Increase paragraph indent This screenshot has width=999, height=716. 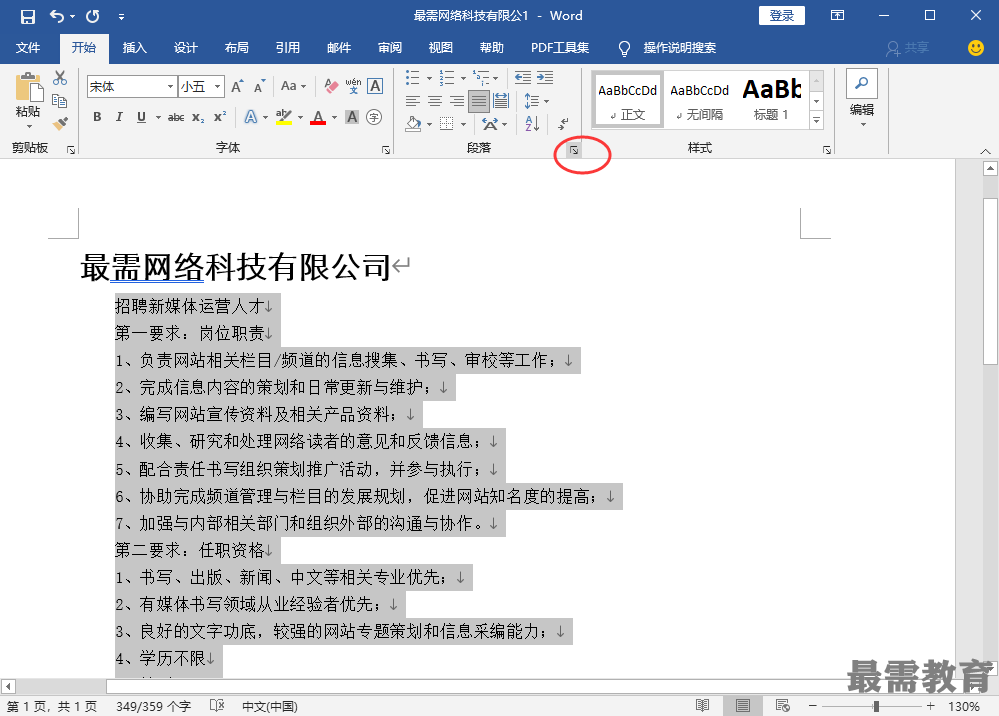coord(545,78)
